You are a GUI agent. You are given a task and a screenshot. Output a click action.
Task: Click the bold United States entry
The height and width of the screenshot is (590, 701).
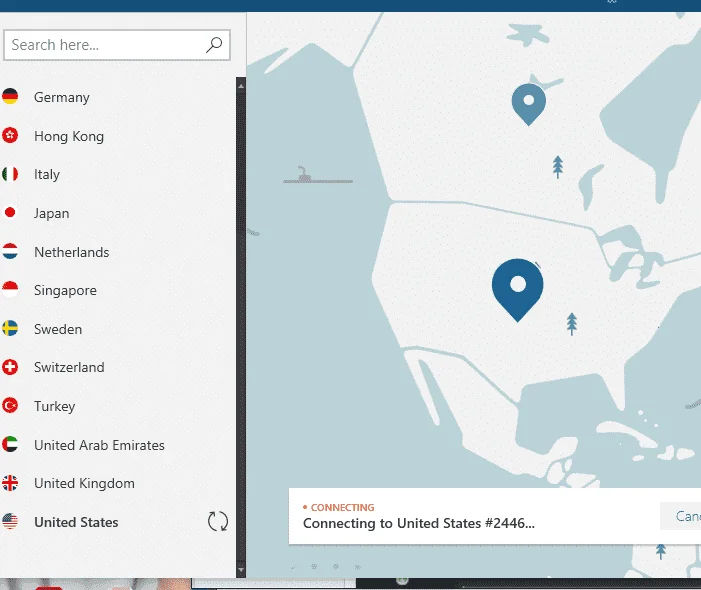[x=76, y=522]
